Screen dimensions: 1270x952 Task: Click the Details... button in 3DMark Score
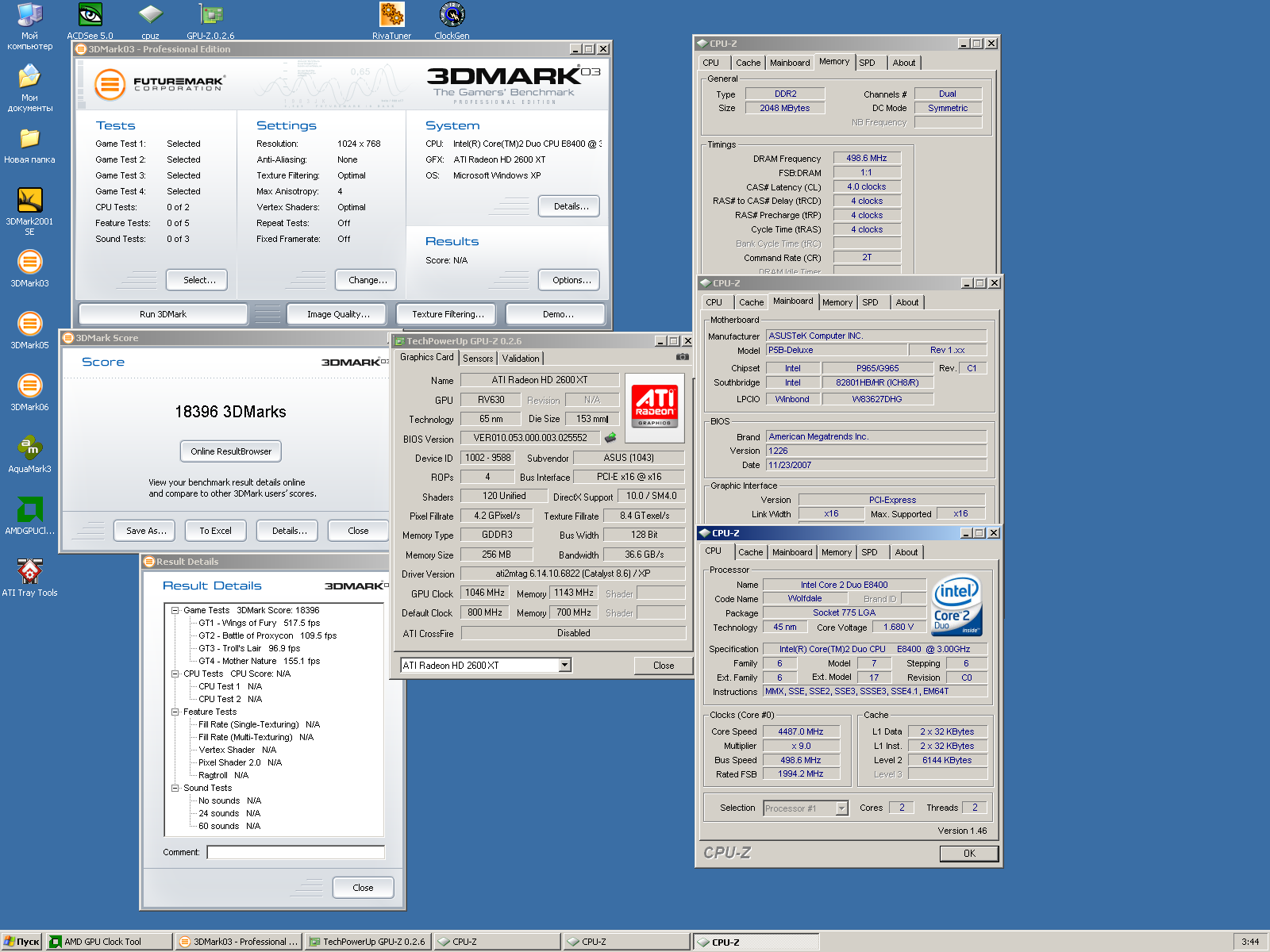(x=289, y=531)
